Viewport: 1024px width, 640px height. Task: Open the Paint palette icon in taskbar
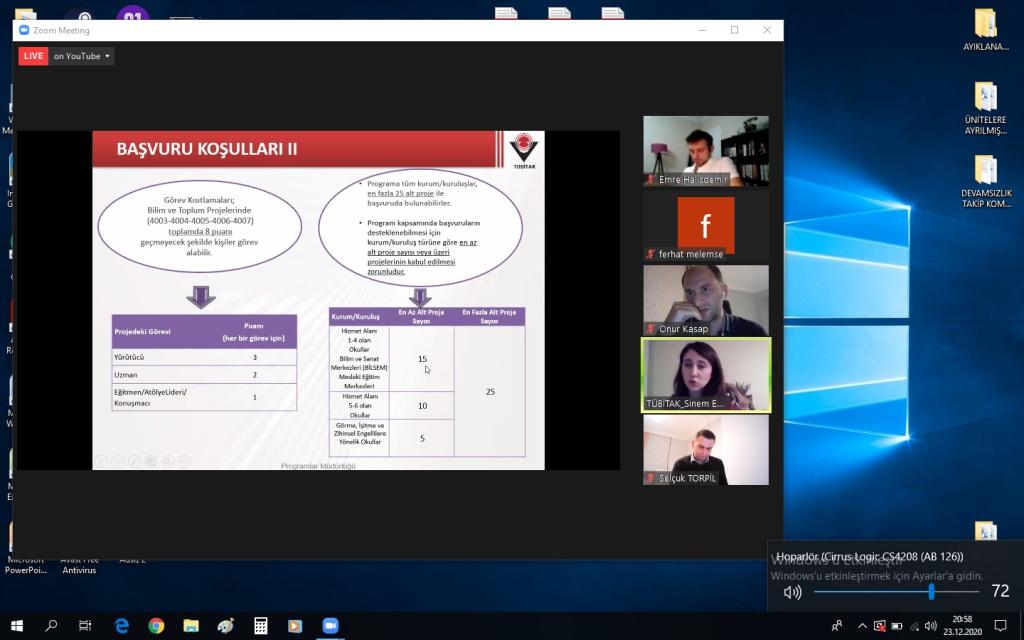(226, 626)
